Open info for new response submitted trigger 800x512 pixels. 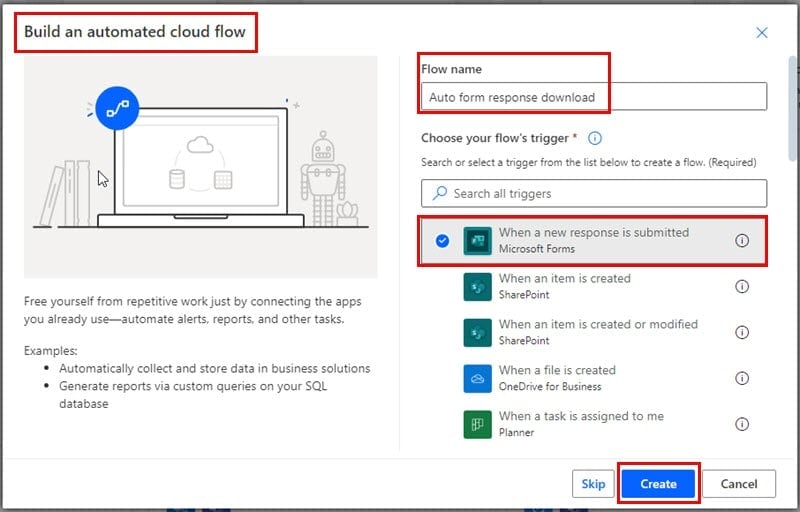pyautogui.click(x=742, y=241)
